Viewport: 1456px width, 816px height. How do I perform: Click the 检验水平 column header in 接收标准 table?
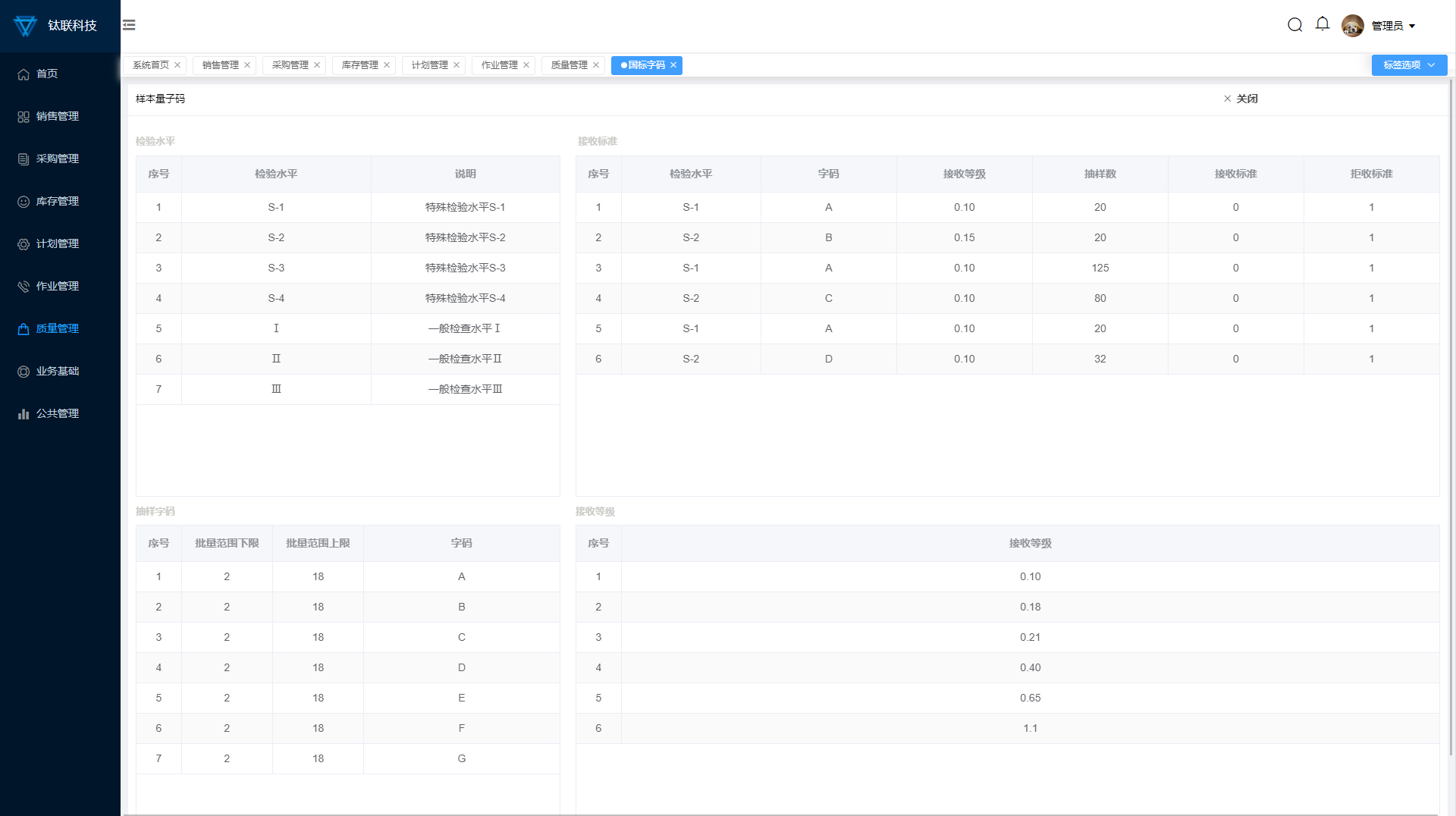click(x=691, y=174)
